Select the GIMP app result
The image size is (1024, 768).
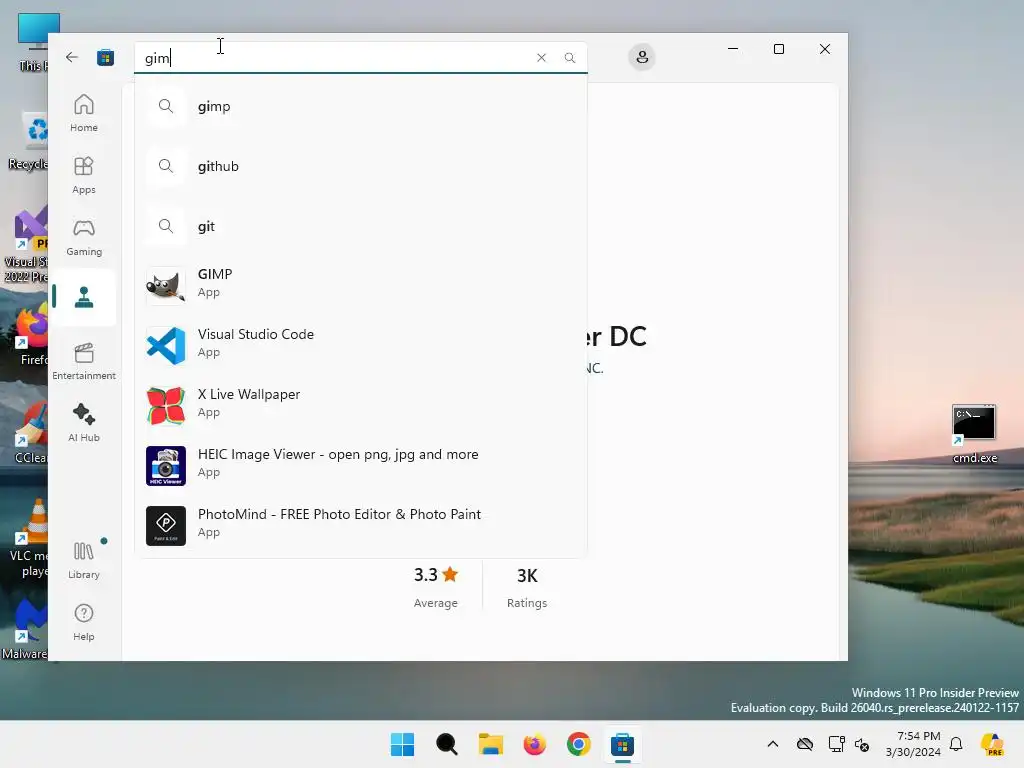[x=360, y=285]
